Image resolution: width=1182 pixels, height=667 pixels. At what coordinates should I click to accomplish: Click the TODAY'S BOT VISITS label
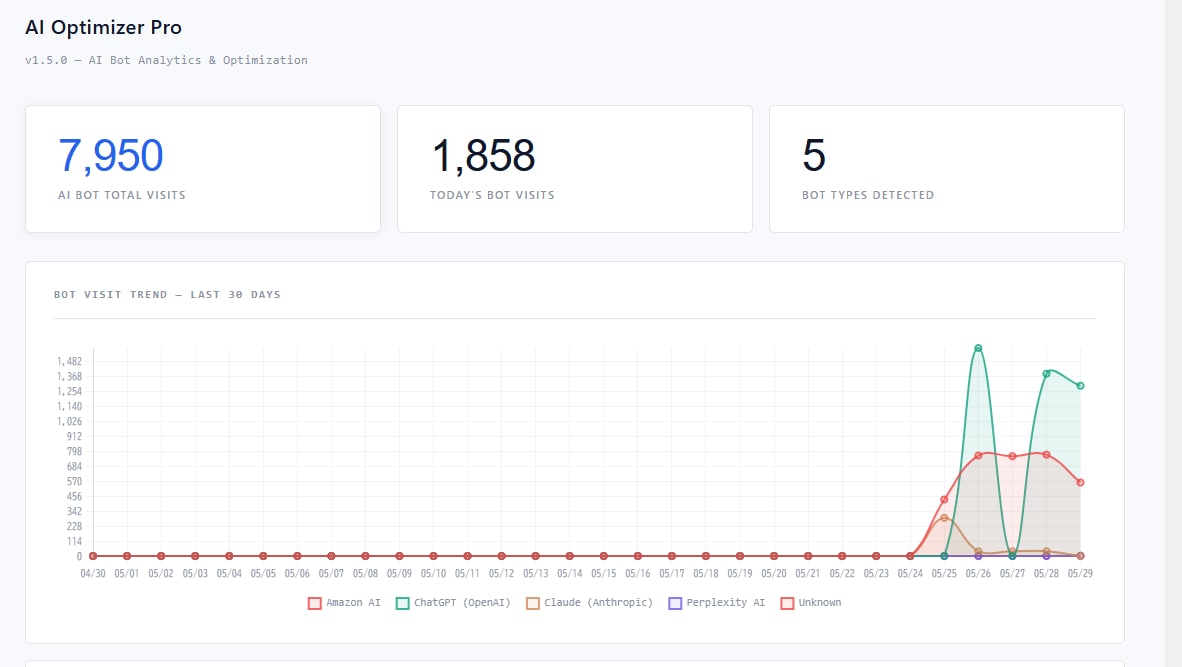point(492,195)
